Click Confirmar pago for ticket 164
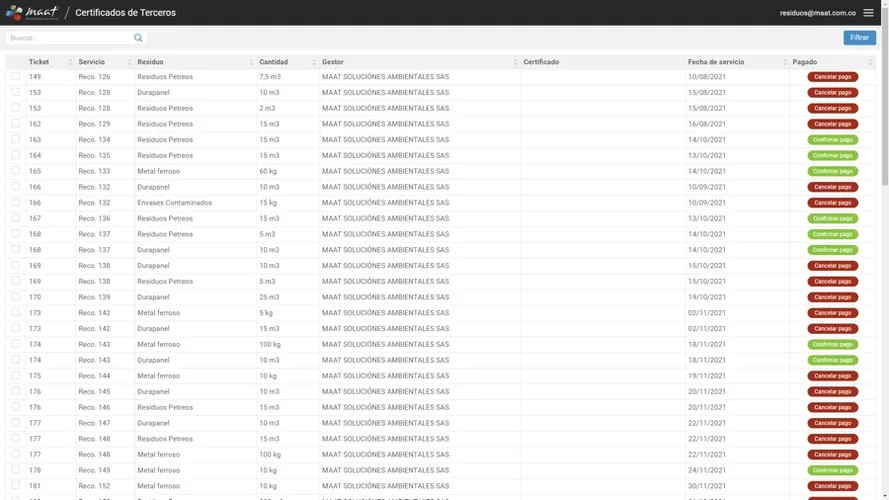This screenshot has height=500, width=889. 832,156
